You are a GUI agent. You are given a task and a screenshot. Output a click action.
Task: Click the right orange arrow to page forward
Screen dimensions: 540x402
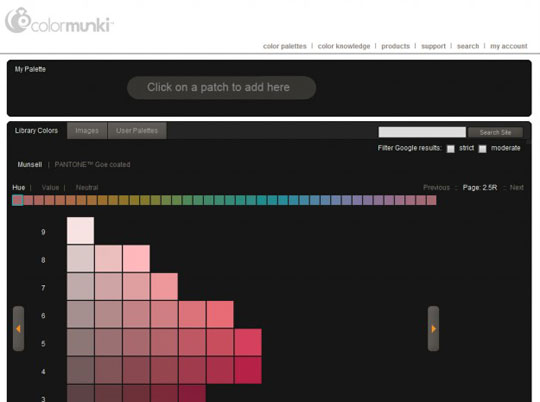[x=433, y=329]
